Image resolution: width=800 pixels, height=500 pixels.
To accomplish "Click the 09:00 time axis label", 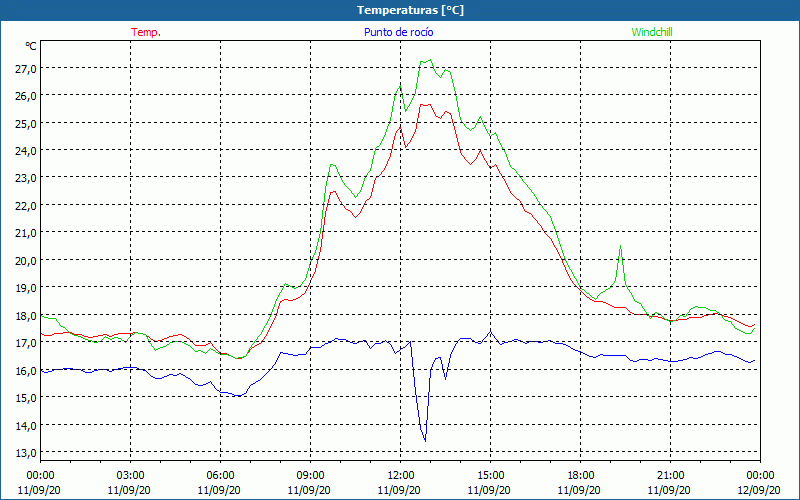I will point(310,476).
